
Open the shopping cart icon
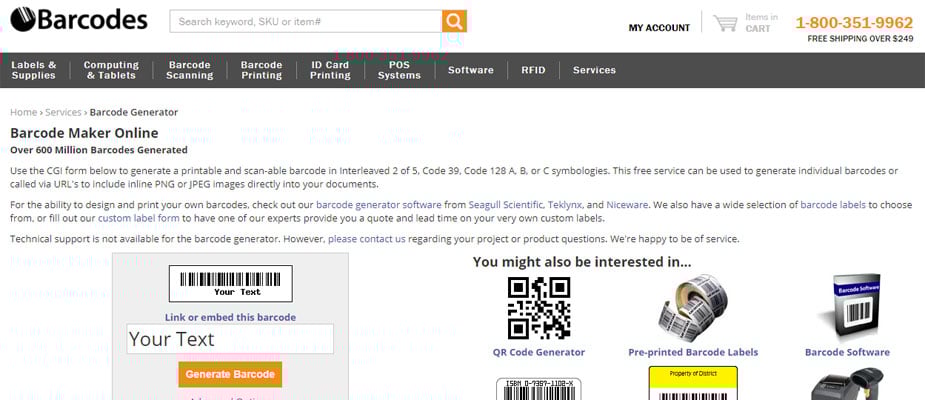coord(725,24)
